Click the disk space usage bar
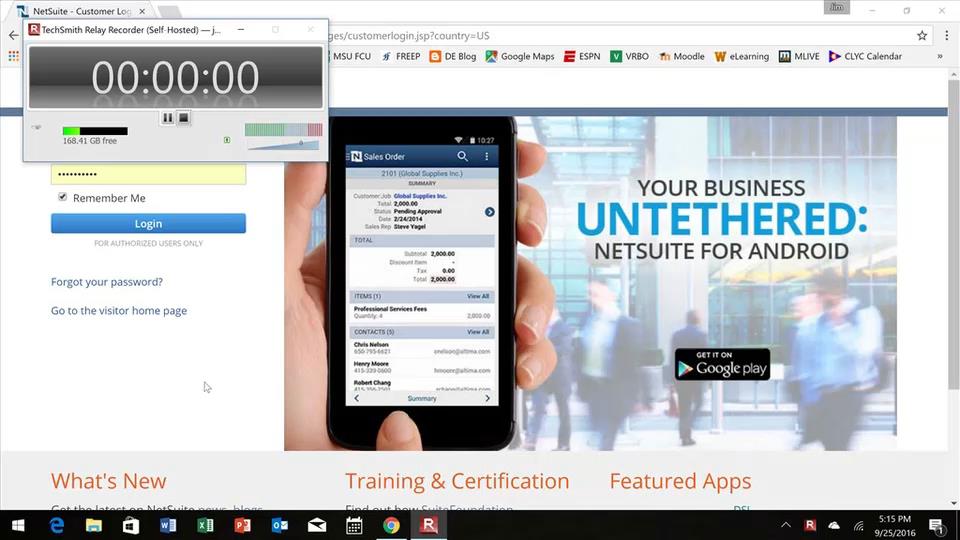This screenshot has height=540, width=960. 95,131
